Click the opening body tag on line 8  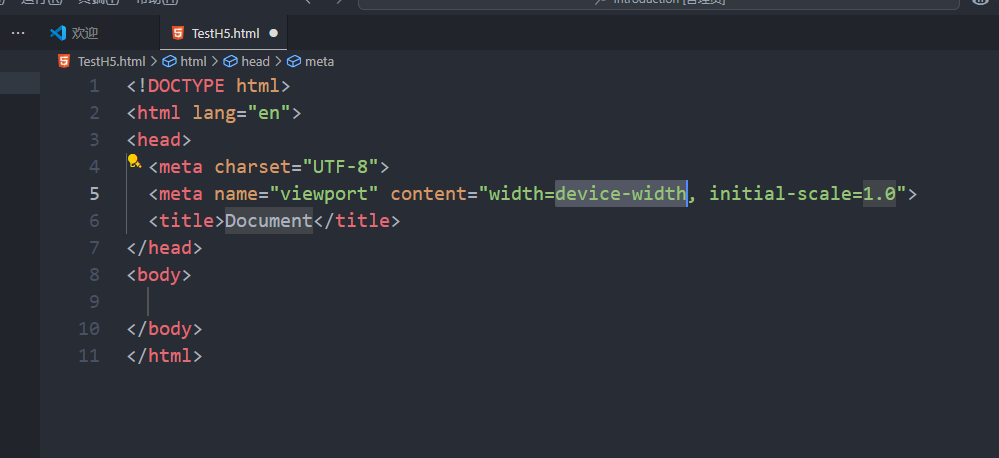159,275
